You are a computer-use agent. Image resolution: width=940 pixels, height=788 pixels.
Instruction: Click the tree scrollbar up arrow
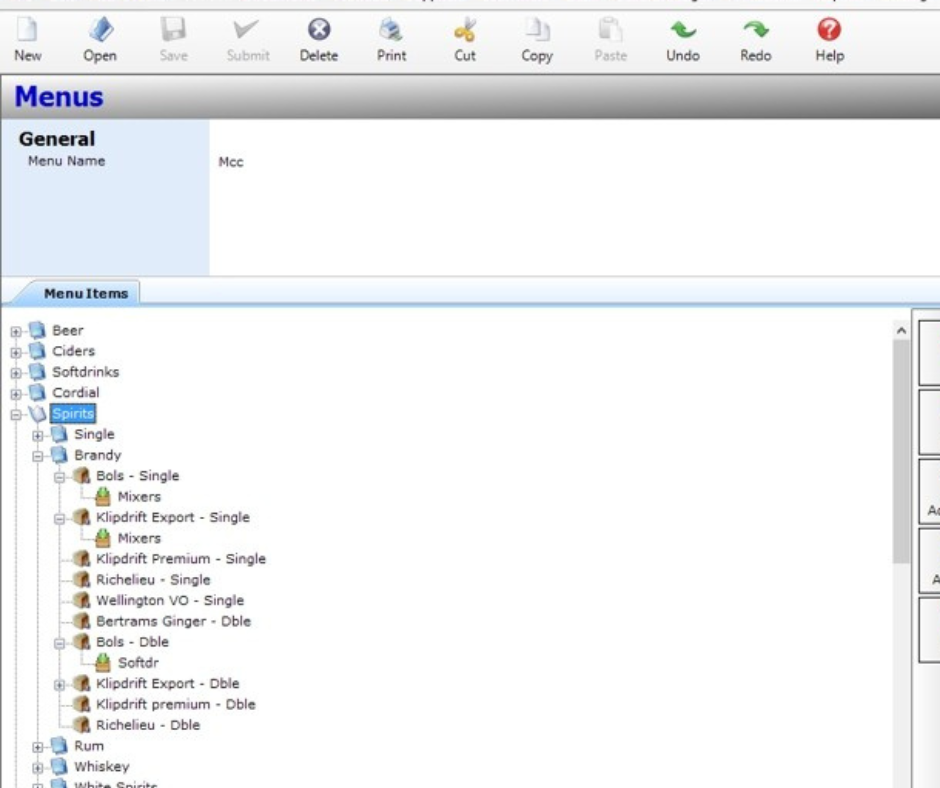(901, 331)
